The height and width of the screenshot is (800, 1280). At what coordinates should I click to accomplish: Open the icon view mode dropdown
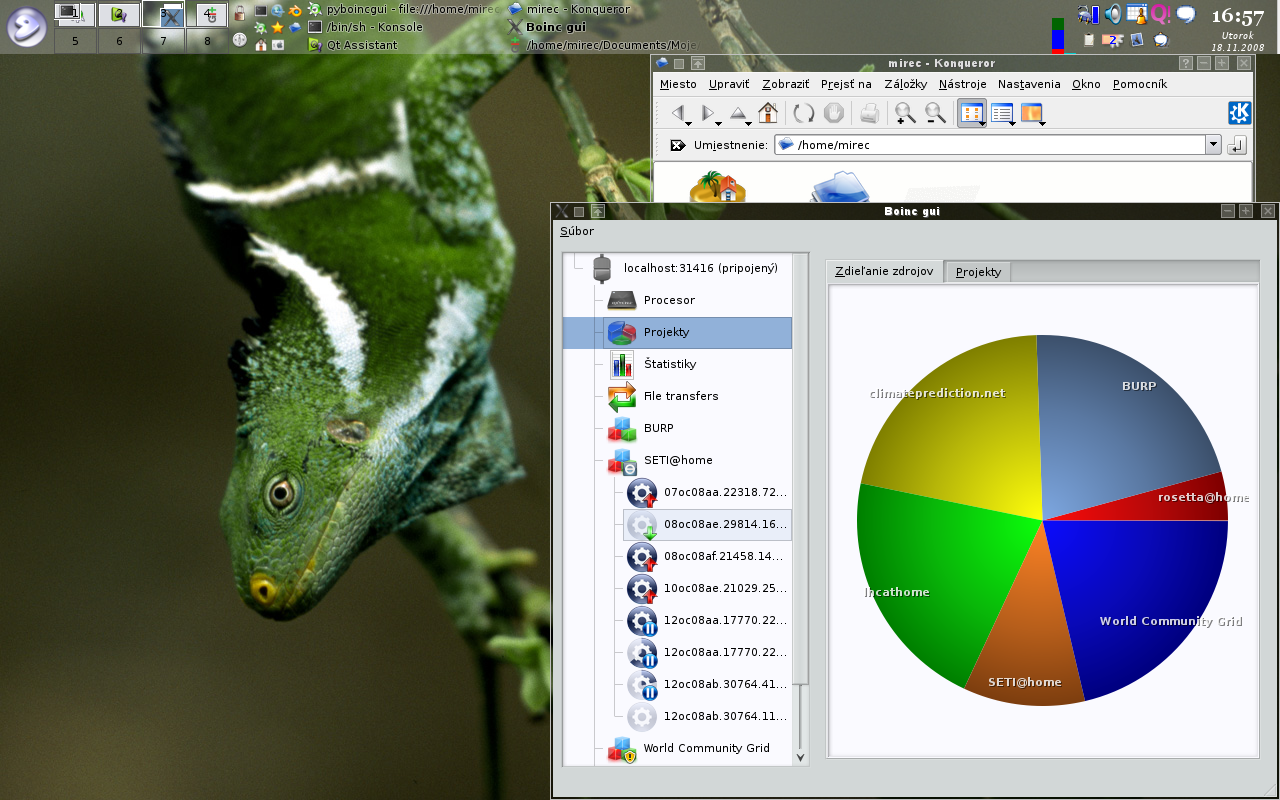(x=983, y=124)
